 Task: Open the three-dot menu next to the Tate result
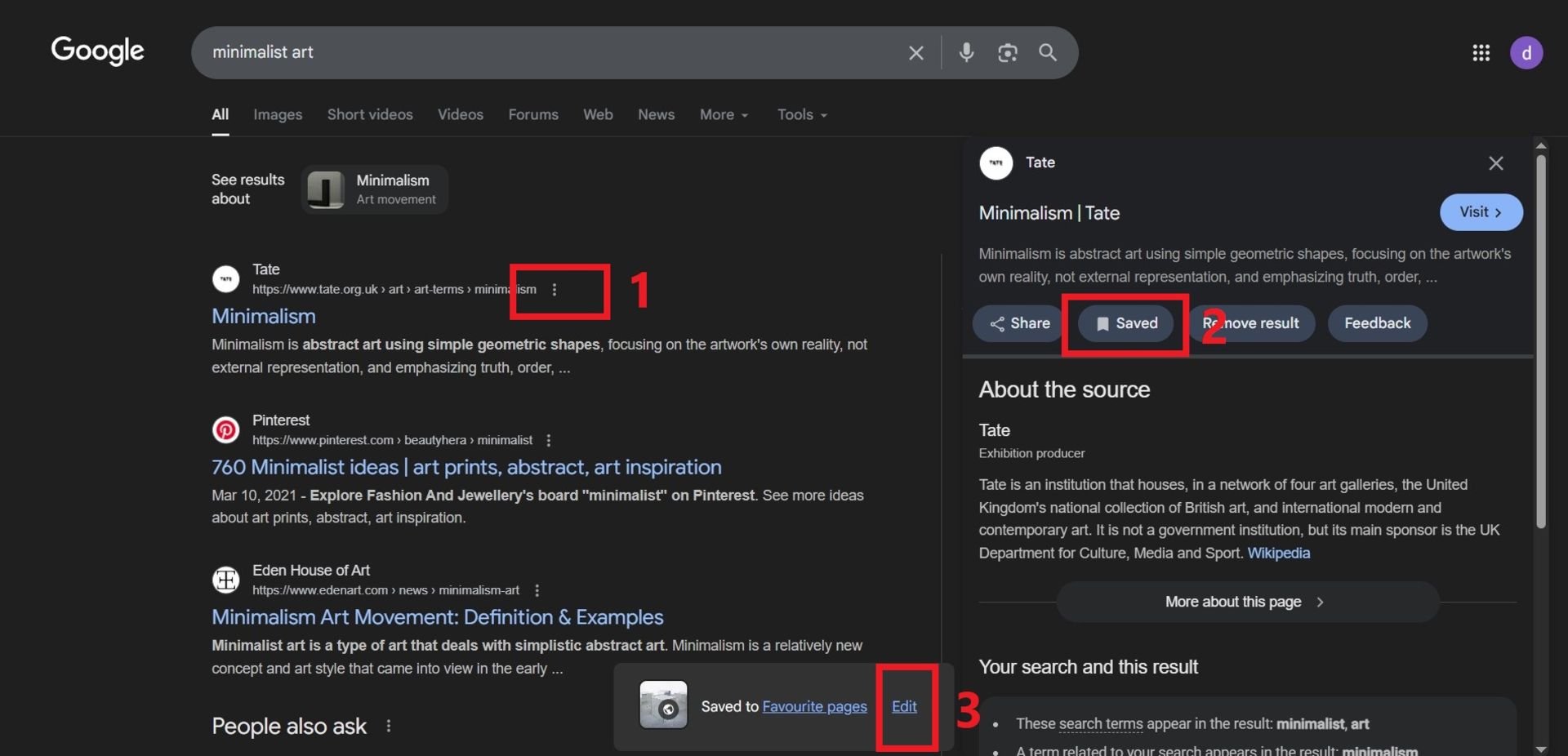(x=555, y=290)
